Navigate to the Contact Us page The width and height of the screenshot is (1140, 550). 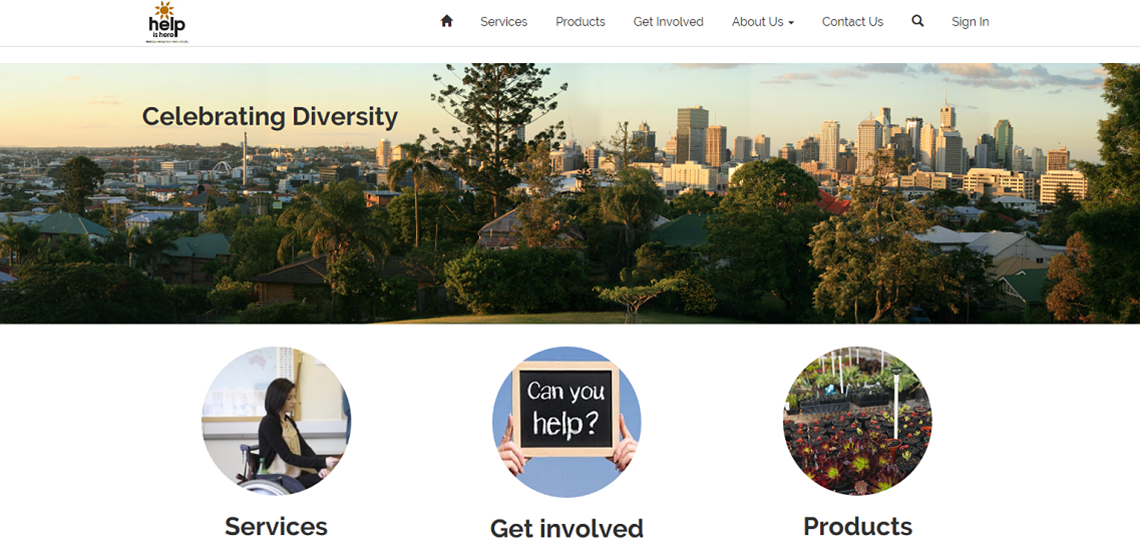pyautogui.click(x=852, y=21)
